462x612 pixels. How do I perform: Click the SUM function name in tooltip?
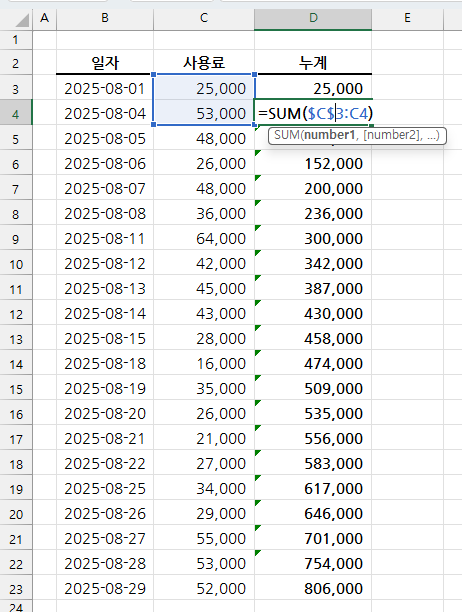[x=287, y=135]
